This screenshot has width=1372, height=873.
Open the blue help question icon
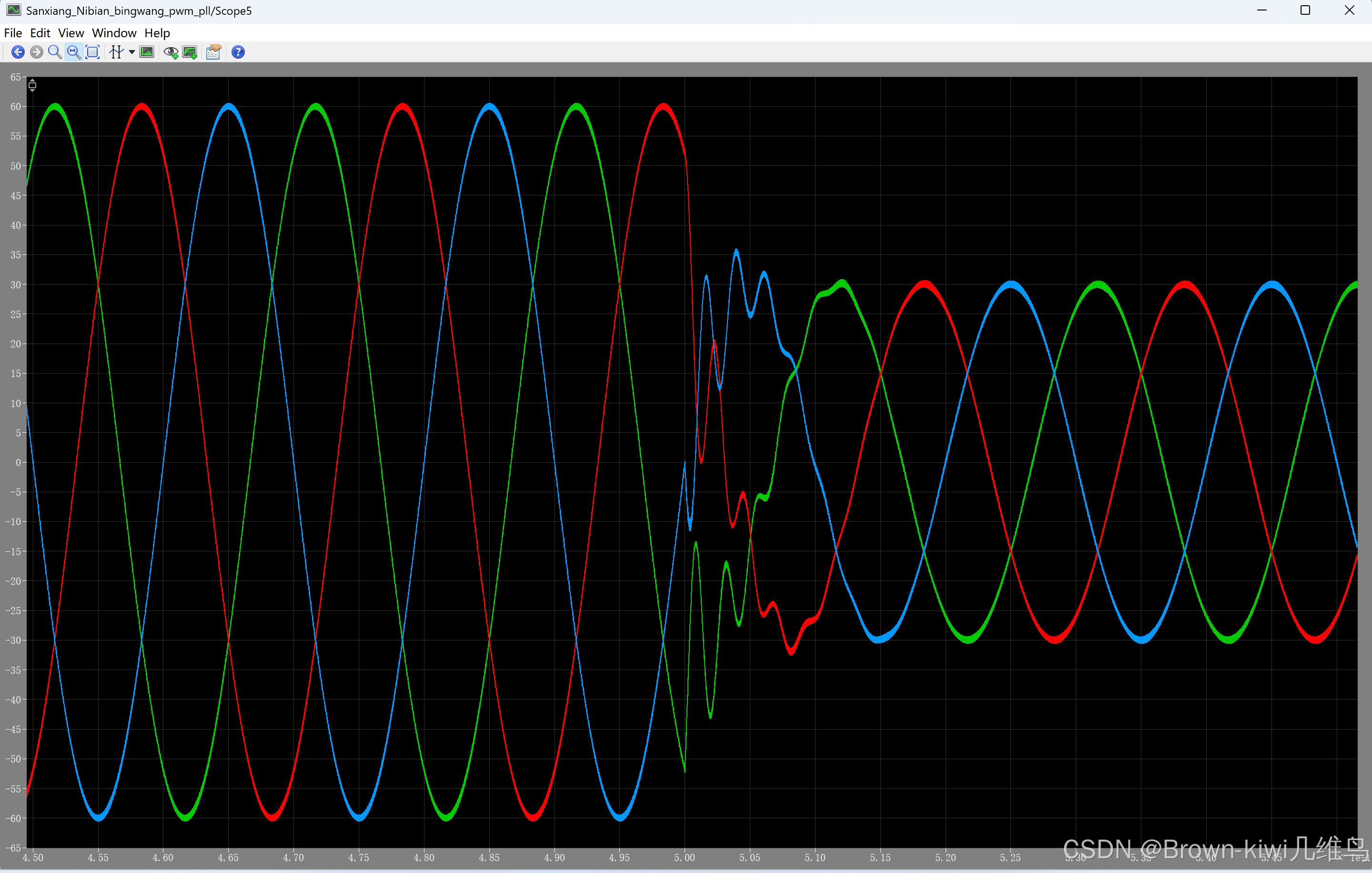[x=238, y=52]
